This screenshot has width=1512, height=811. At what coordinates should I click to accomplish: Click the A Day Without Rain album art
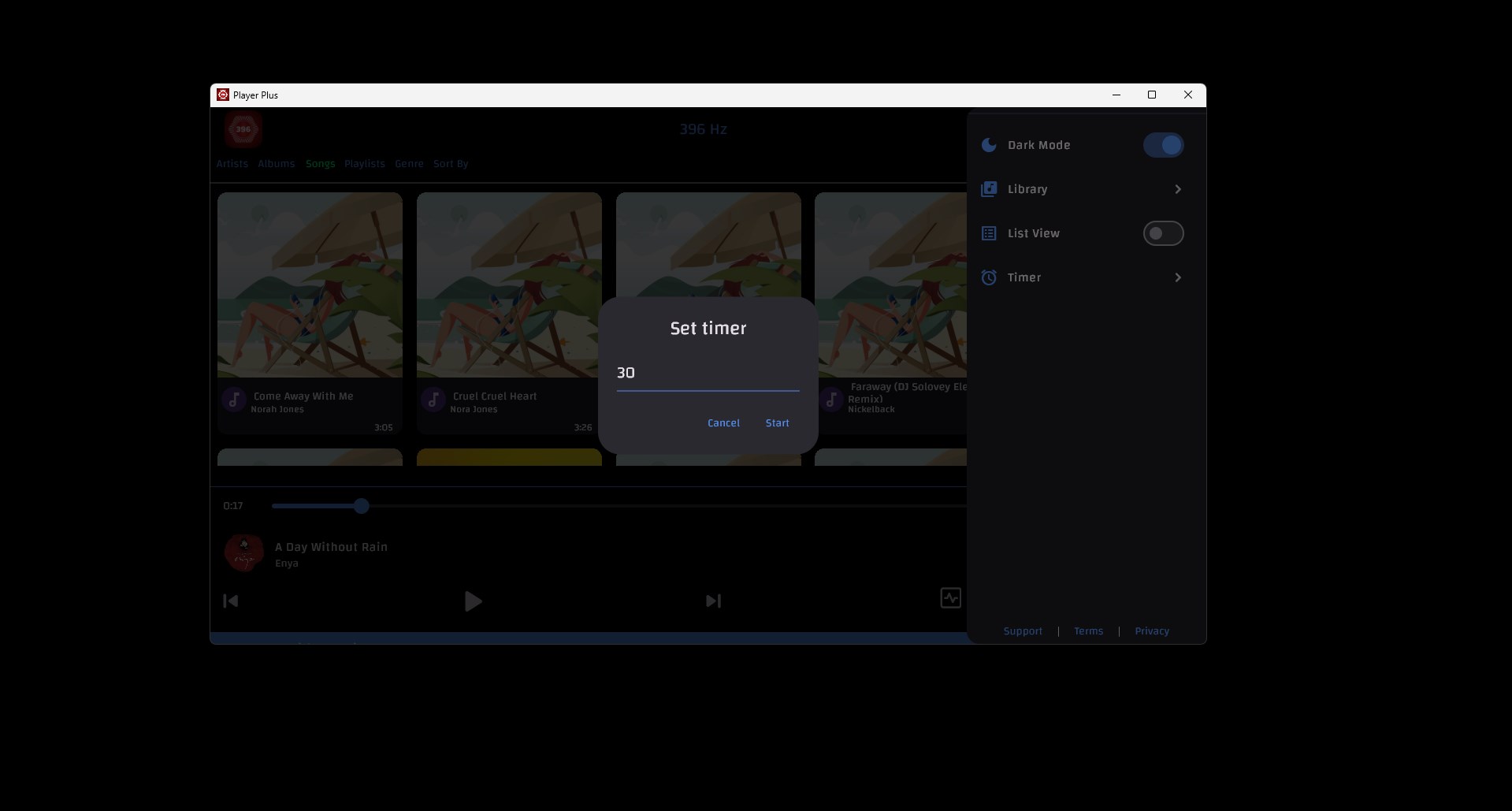coord(243,553)
